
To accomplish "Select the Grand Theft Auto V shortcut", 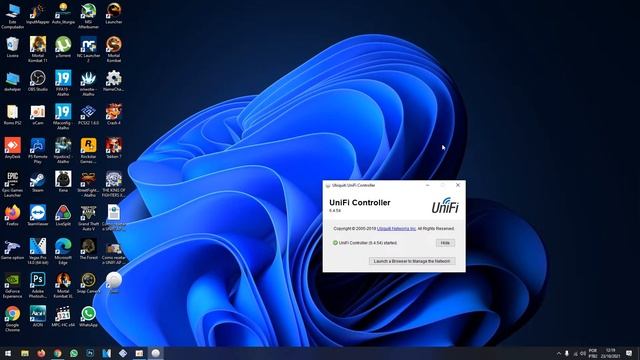I will pos(88,218).
